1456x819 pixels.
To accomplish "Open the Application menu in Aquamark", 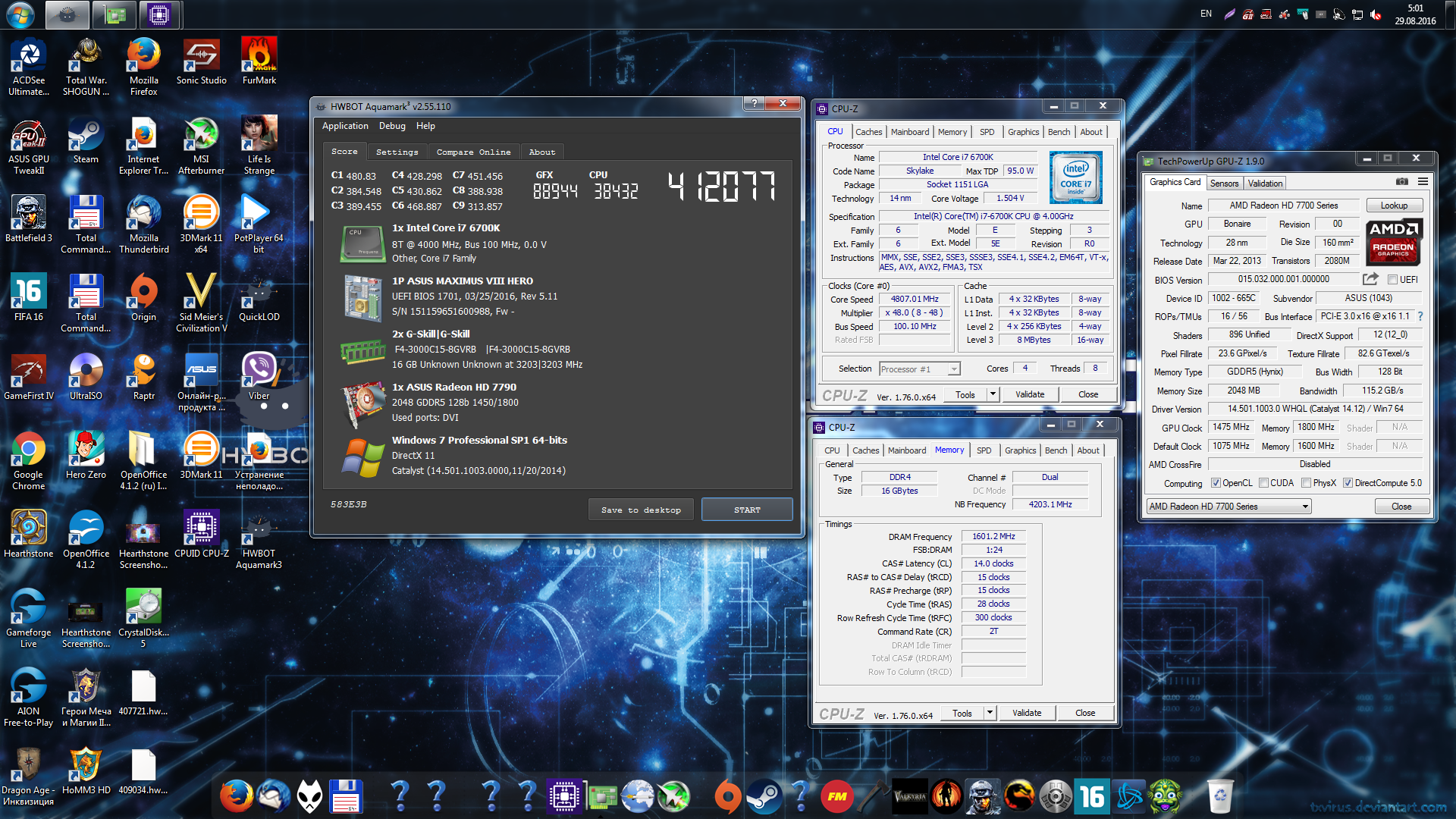I will click(x=345, y=126).
